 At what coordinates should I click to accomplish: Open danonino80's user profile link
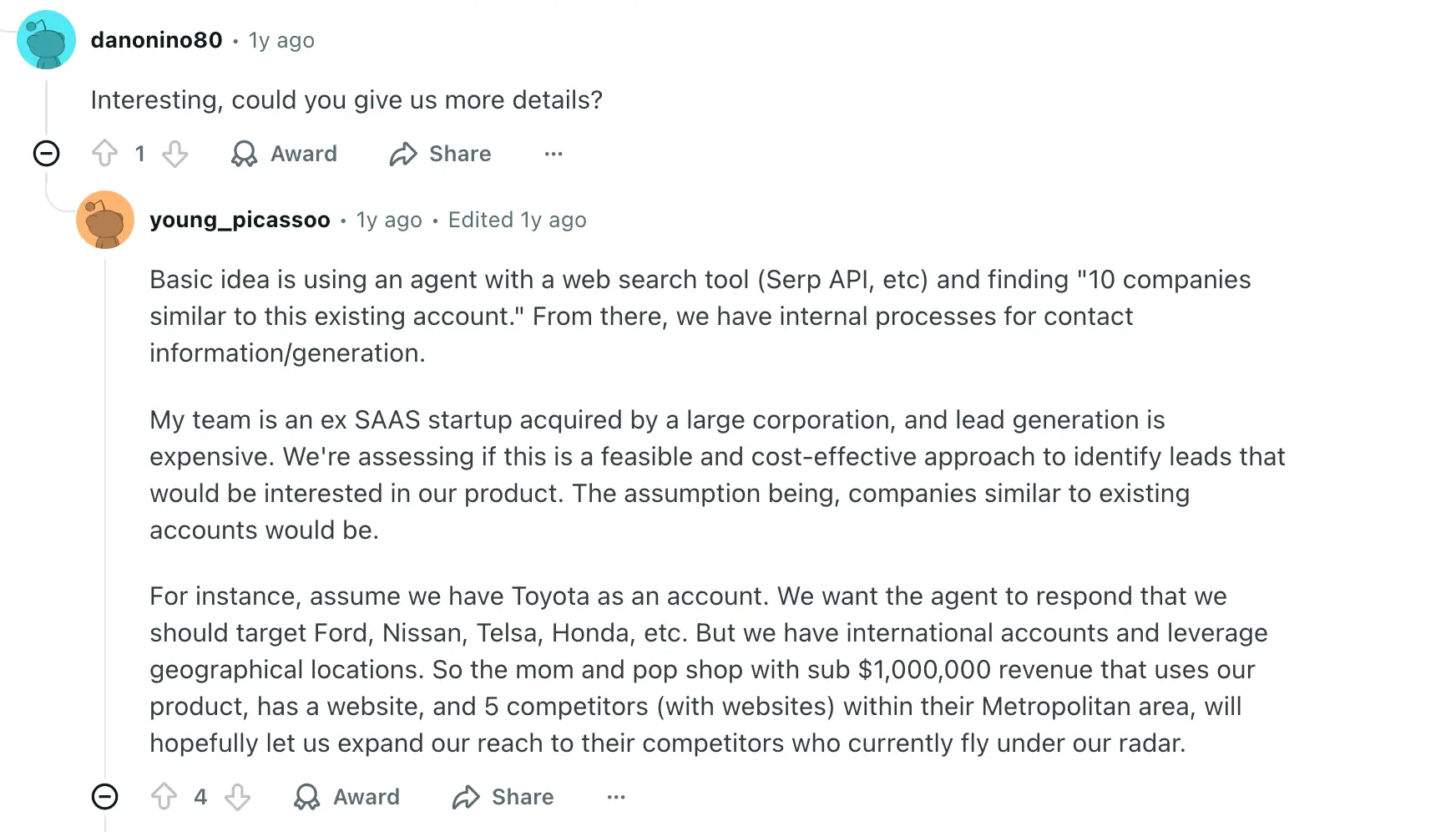[x=156, y=40]
